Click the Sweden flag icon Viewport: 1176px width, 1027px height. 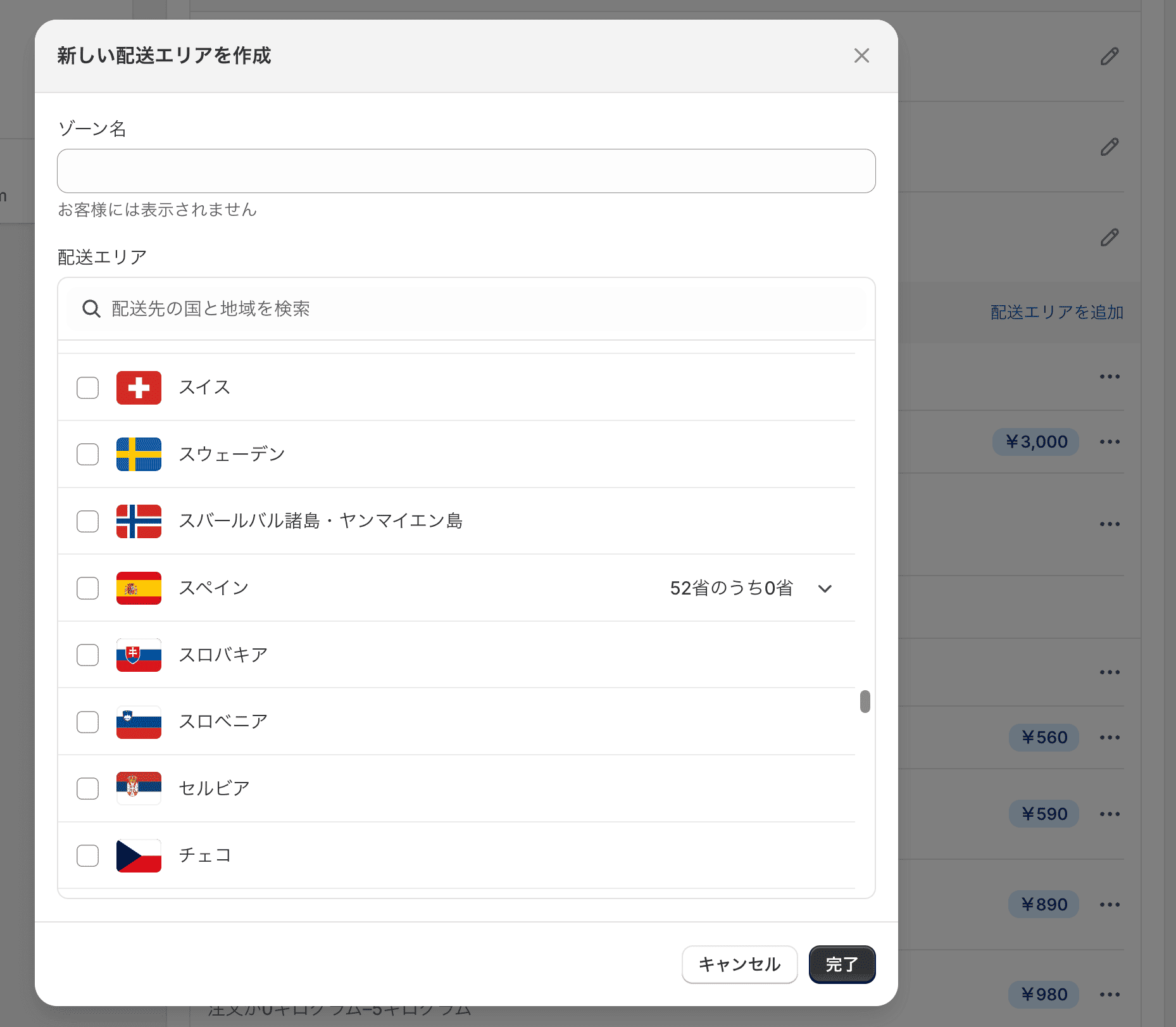click(139, 454)
